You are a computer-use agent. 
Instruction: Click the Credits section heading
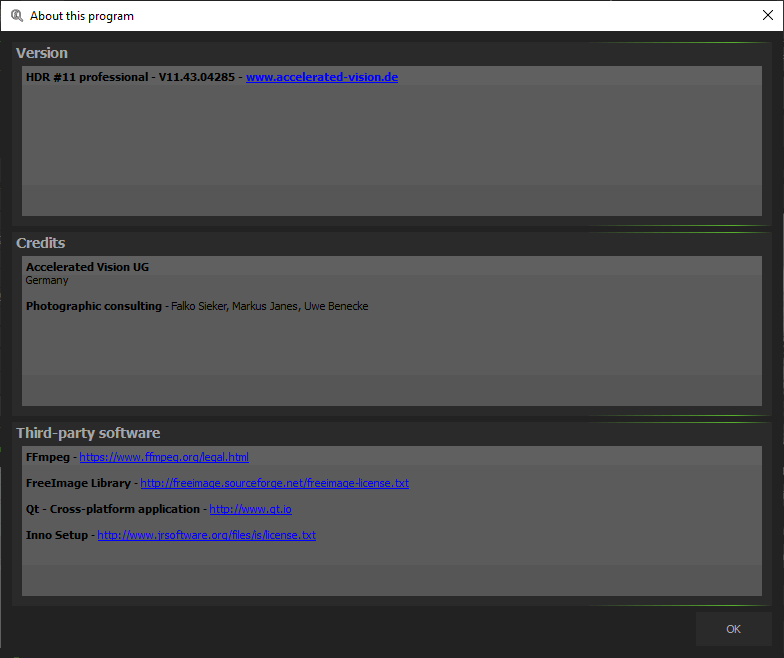(x=41, y=243)
